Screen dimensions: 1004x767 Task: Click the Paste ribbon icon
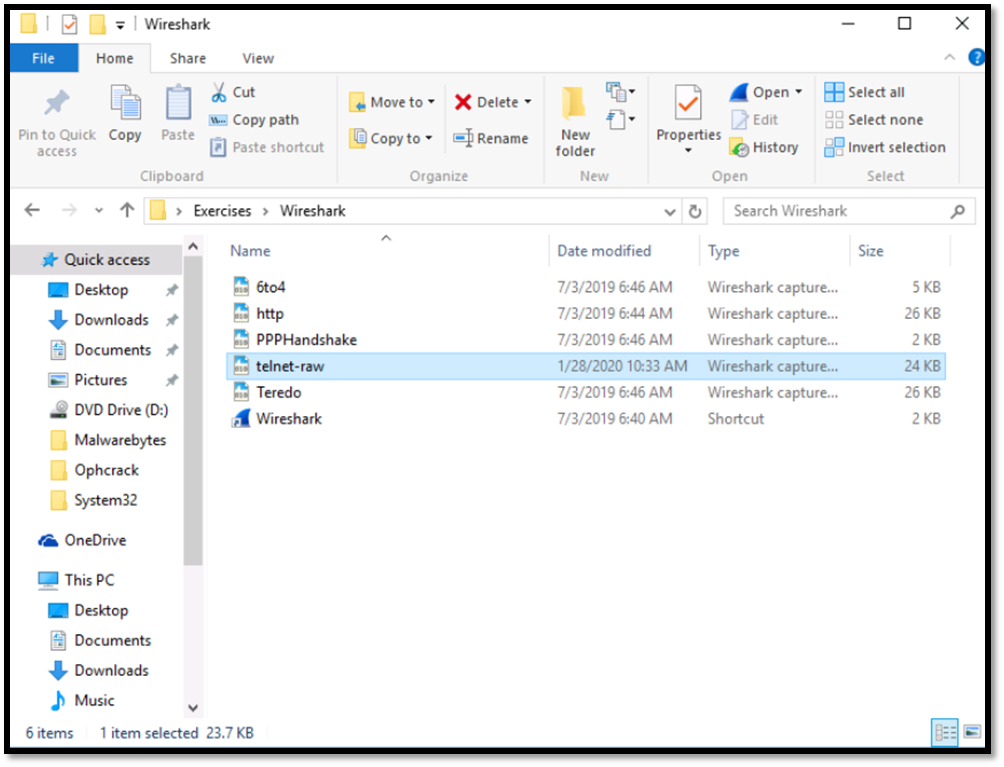click(x=177, y=103)
